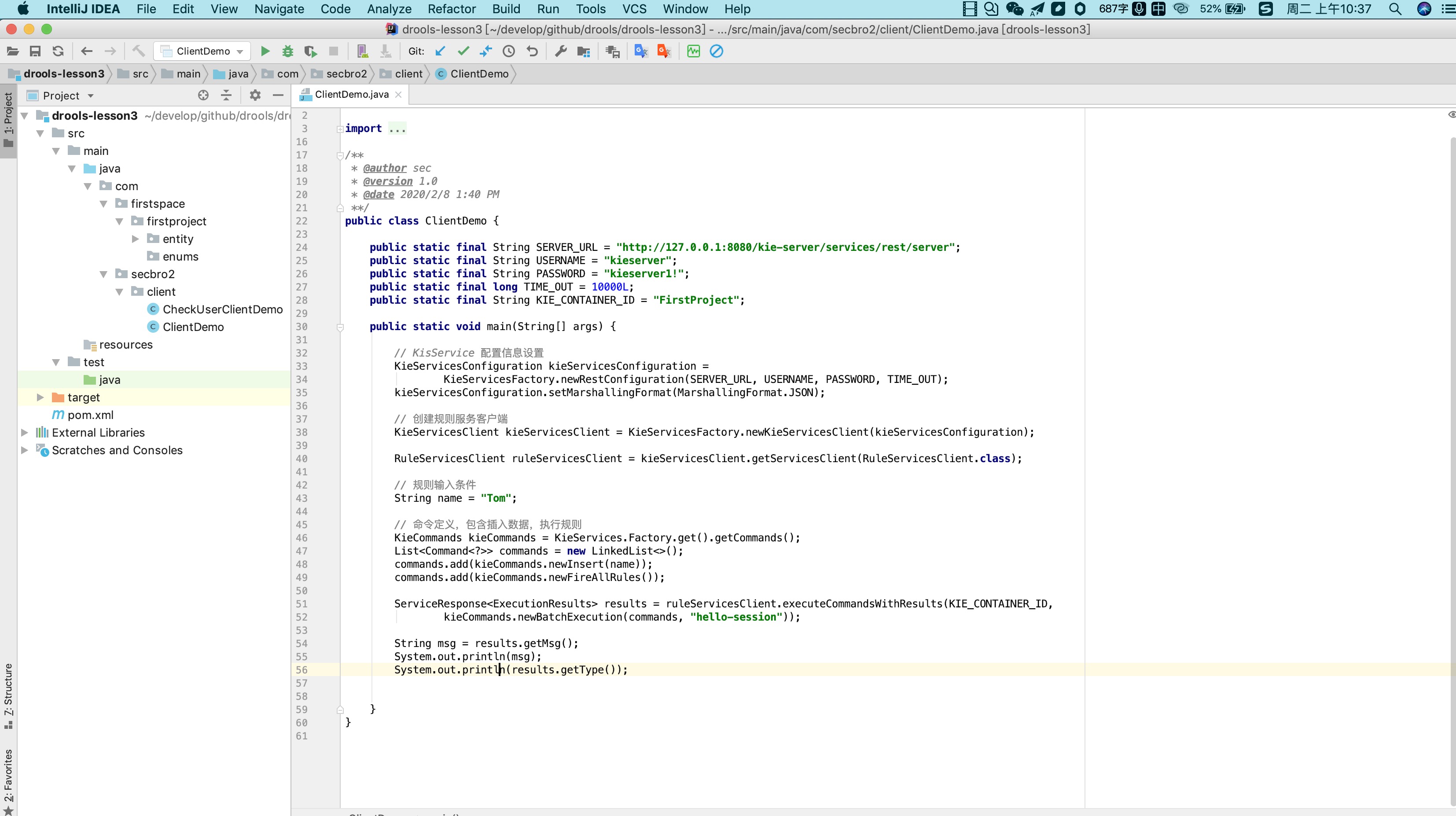Run ClientDemo with the green play icon
1456x816 pixels.
[x=265, y=51]
